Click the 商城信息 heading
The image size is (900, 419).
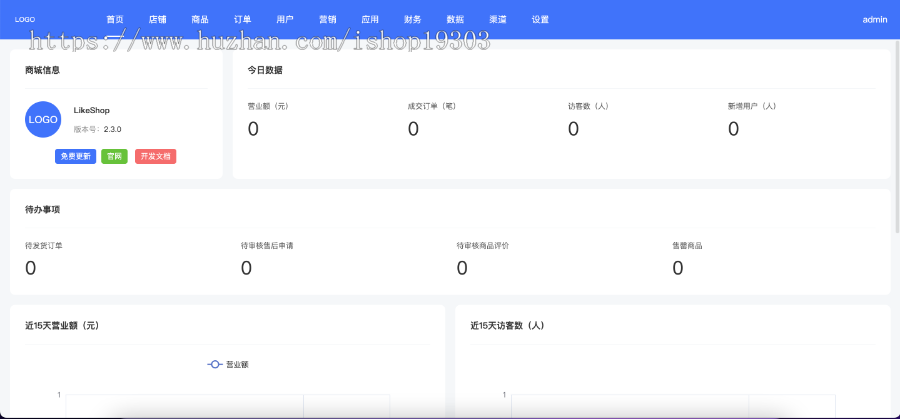[x=42, y=71]
